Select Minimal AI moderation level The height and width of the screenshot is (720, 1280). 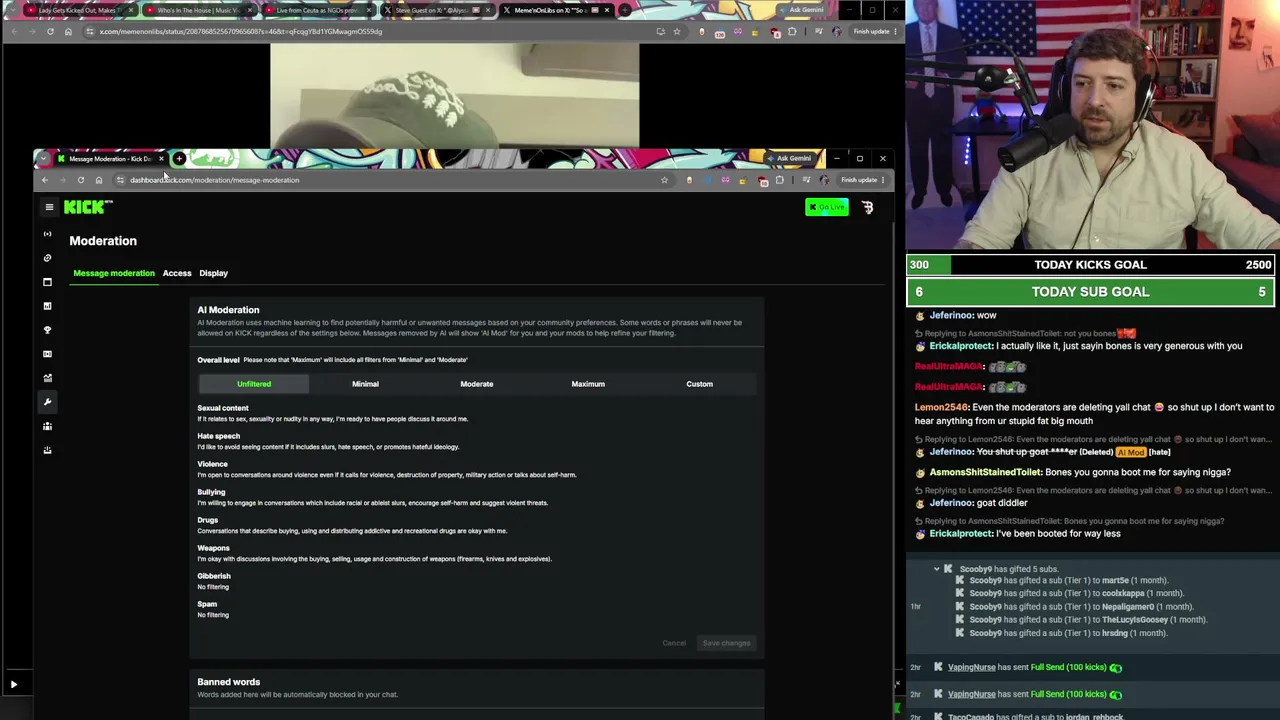pos(365,384)
